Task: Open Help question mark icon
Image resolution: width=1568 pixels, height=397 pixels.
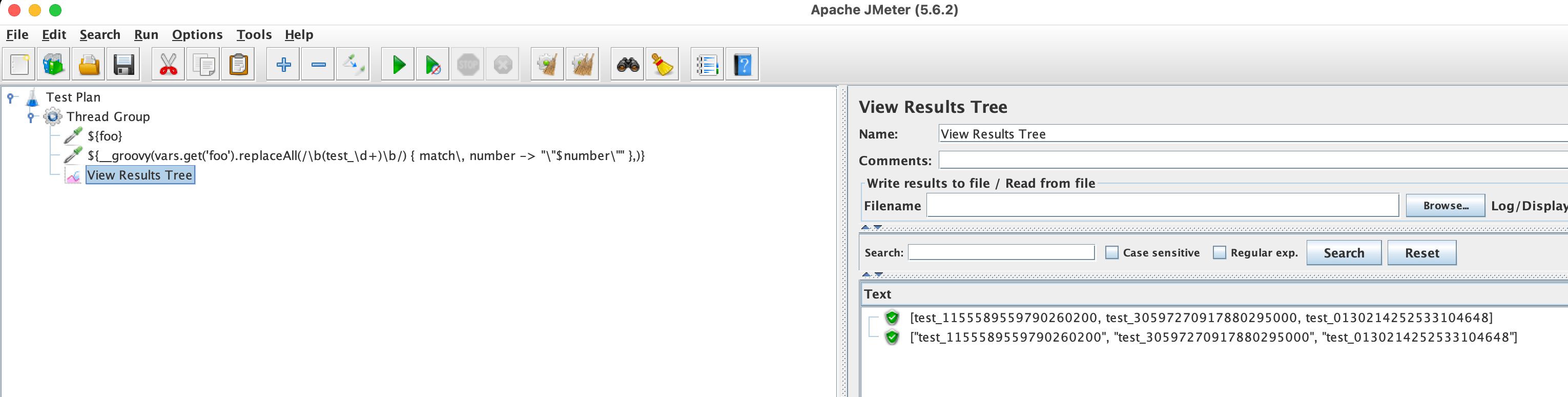Action: pyautogui.click(x=742, y=65)
